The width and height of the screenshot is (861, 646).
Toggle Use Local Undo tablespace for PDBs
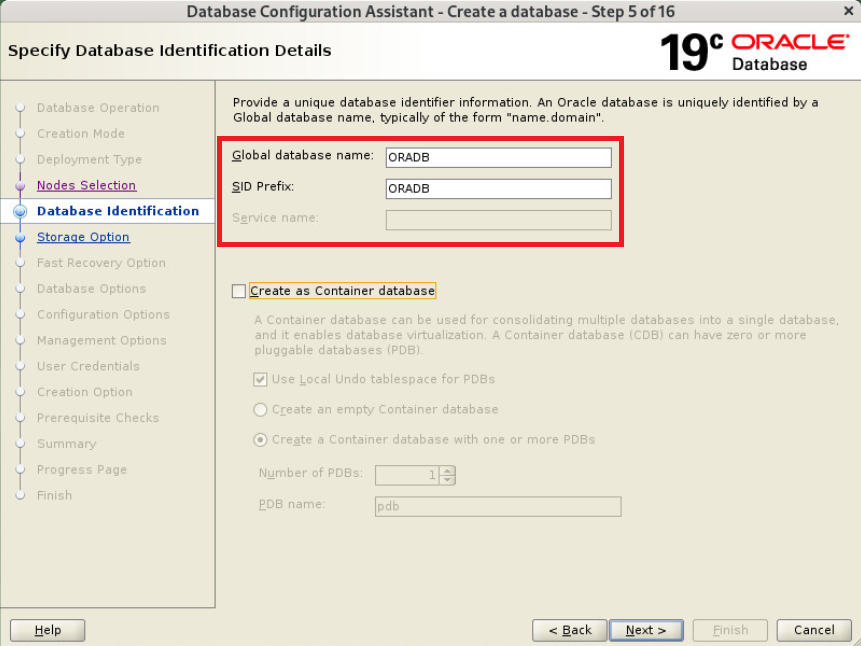[x=260, y=379]
